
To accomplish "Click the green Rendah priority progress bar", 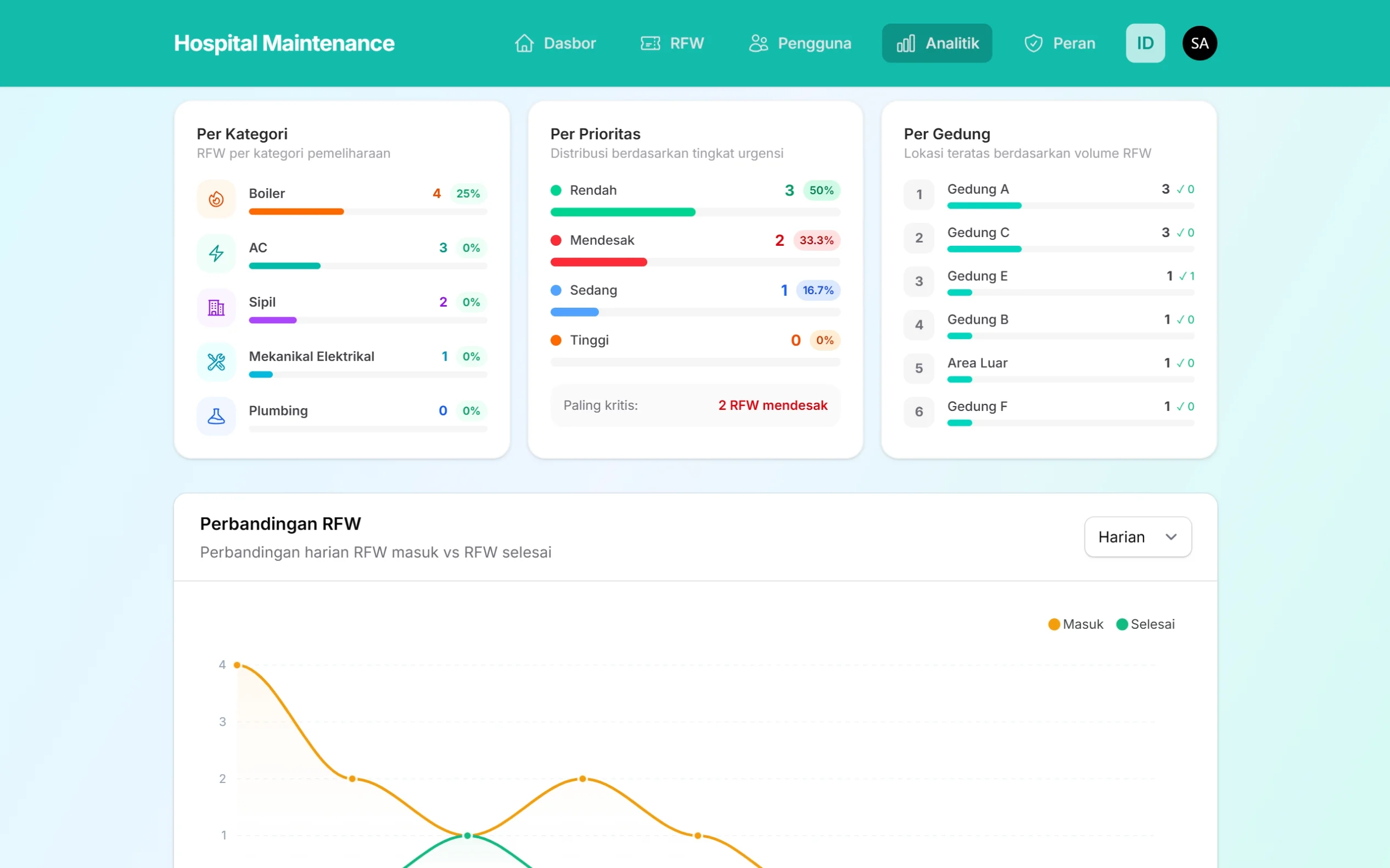I will [623, 212].
